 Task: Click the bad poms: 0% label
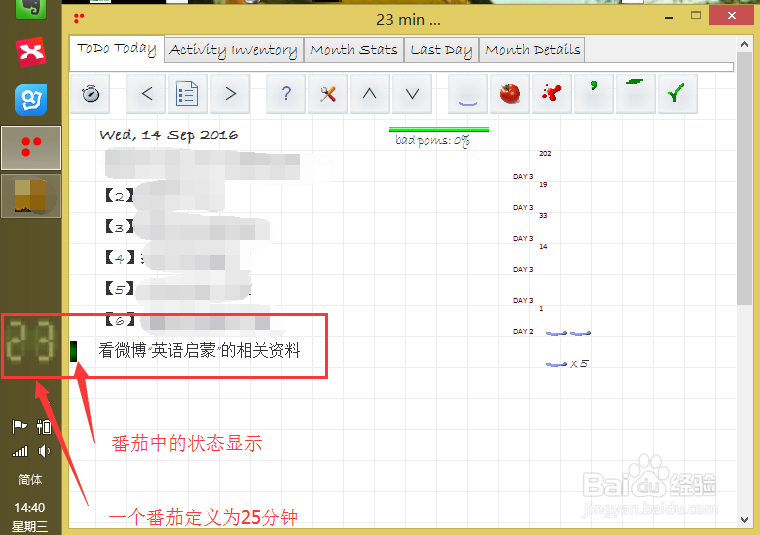432,141
